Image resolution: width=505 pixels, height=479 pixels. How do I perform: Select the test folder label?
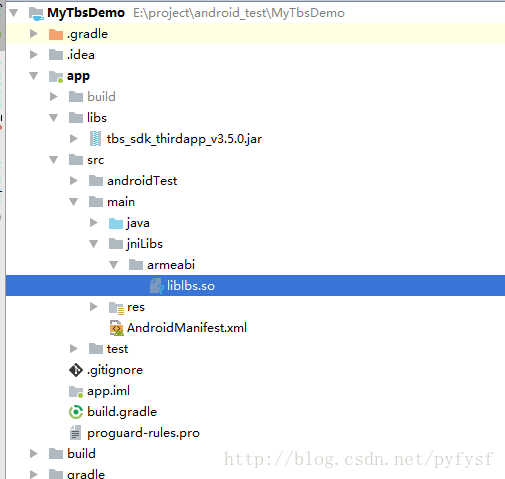tap(117, 349)
